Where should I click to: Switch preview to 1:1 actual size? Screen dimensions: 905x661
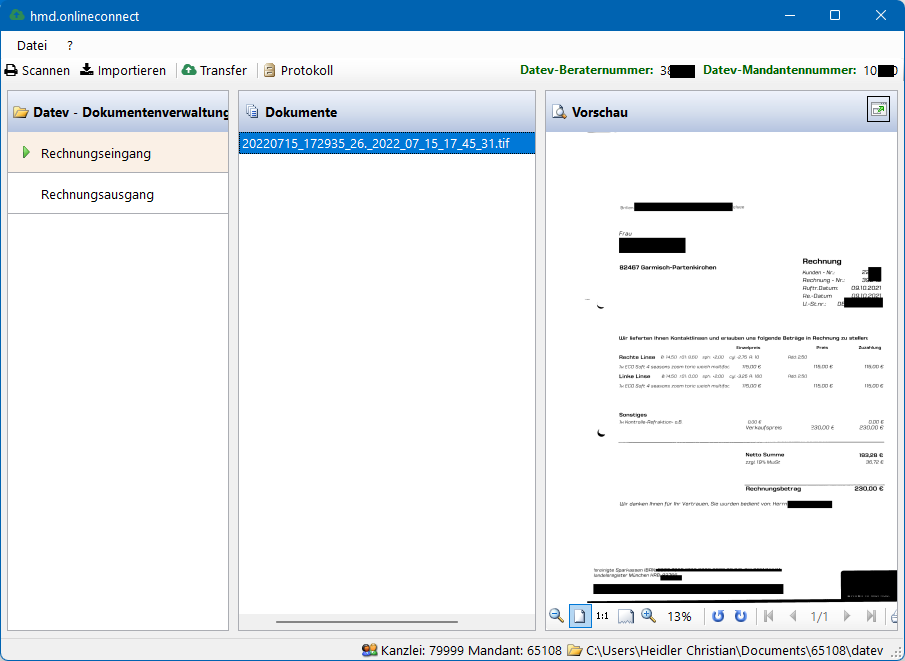click(602, 616)
